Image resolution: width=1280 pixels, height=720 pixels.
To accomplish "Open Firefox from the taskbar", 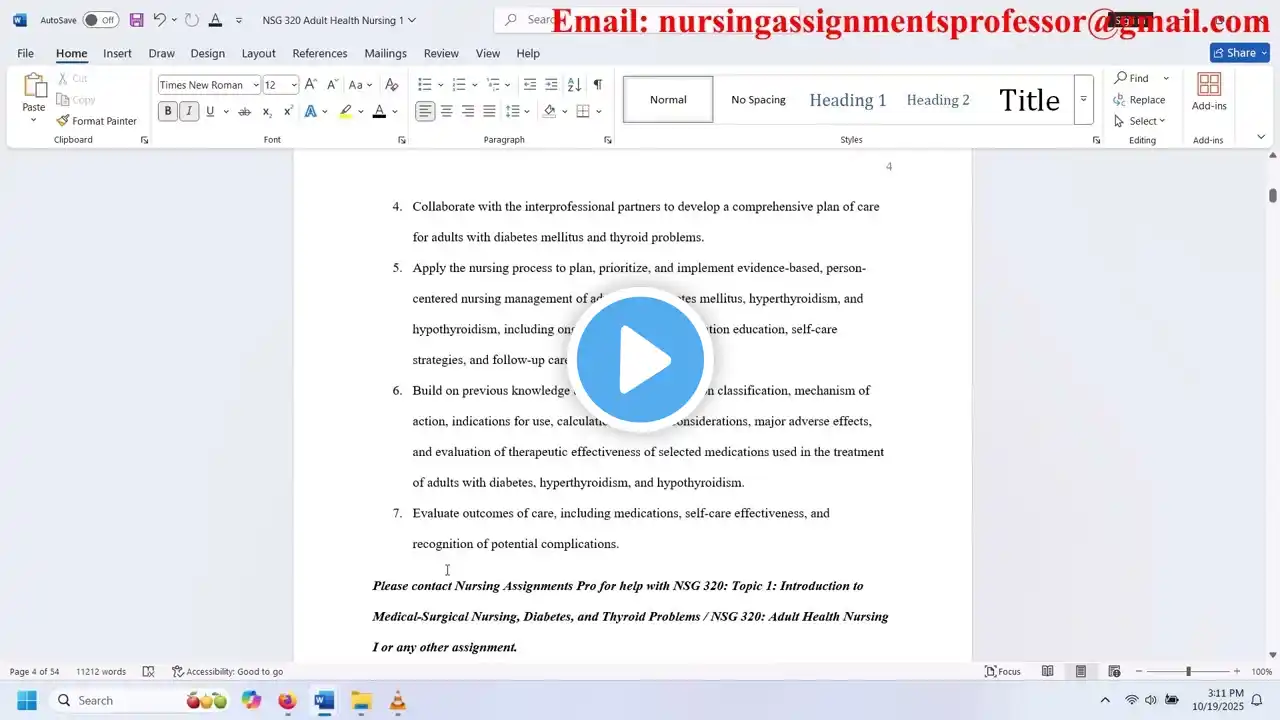I will click(287, 700).
